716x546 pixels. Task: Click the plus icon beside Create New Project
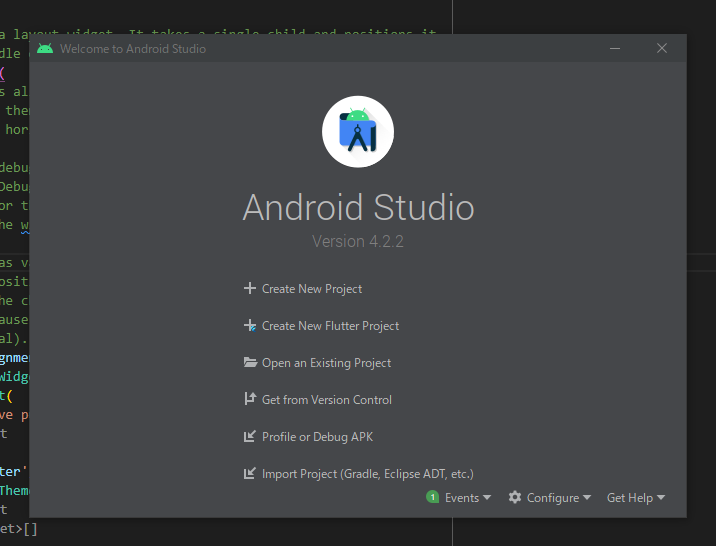pos(250,288)
